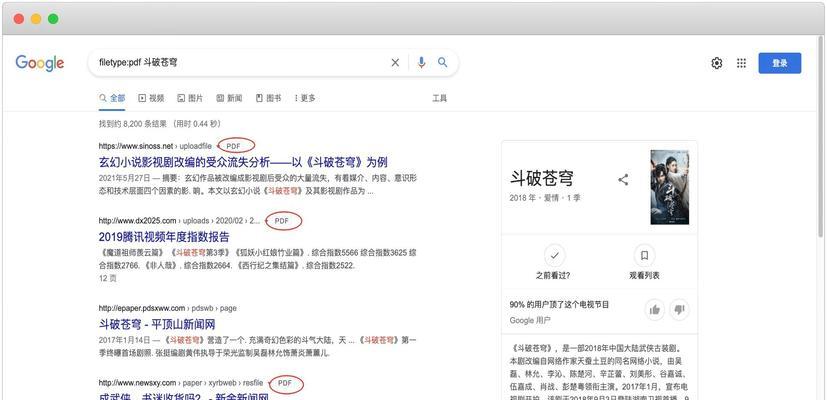Viewport: 827px width, 400px height.
Task: Open result 斗破苍穹 - 平顶山新闻网
Action: (157, 323)
